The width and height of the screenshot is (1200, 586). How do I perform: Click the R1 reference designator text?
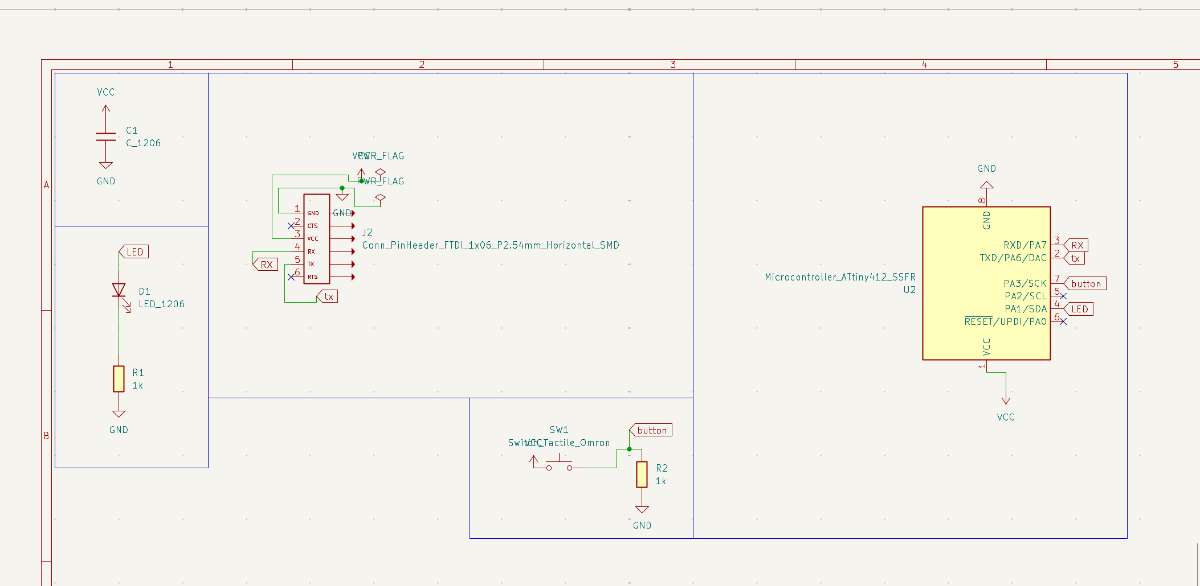tap(138, 372)
